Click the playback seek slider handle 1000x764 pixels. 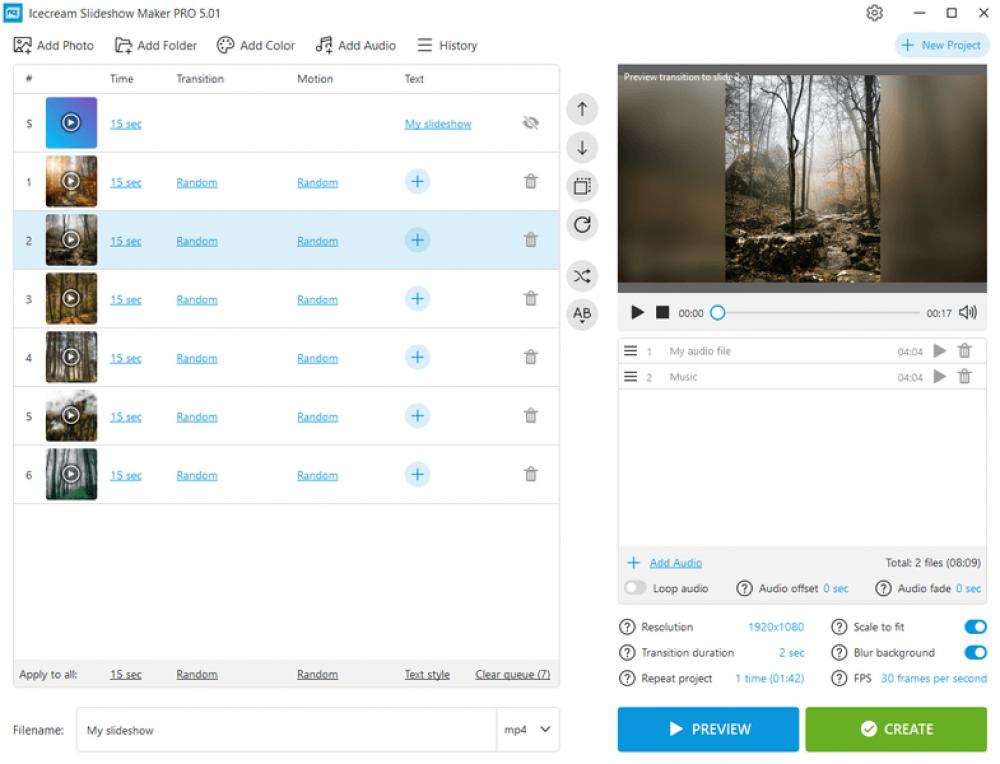717,312
